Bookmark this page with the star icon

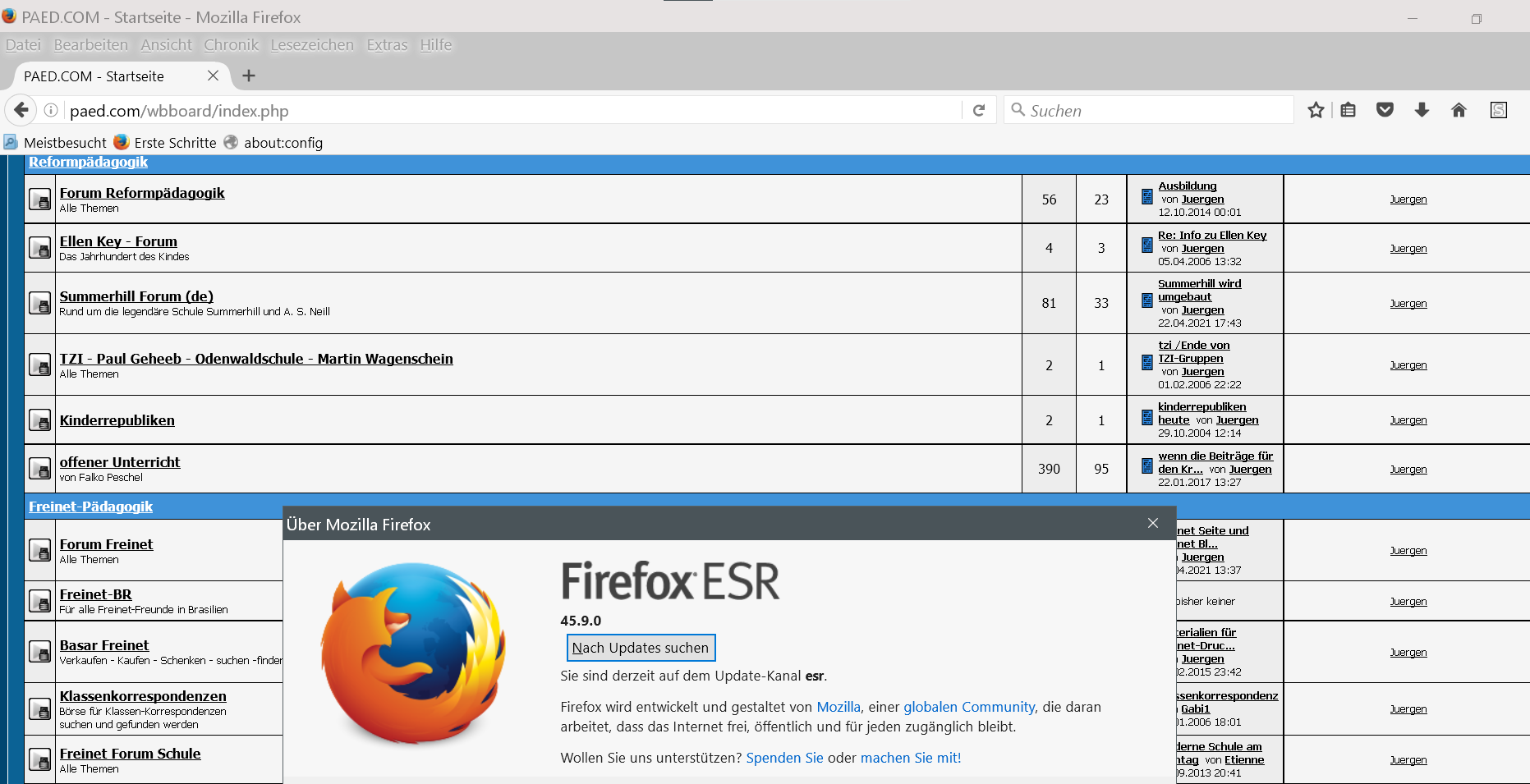(1316, 110)
